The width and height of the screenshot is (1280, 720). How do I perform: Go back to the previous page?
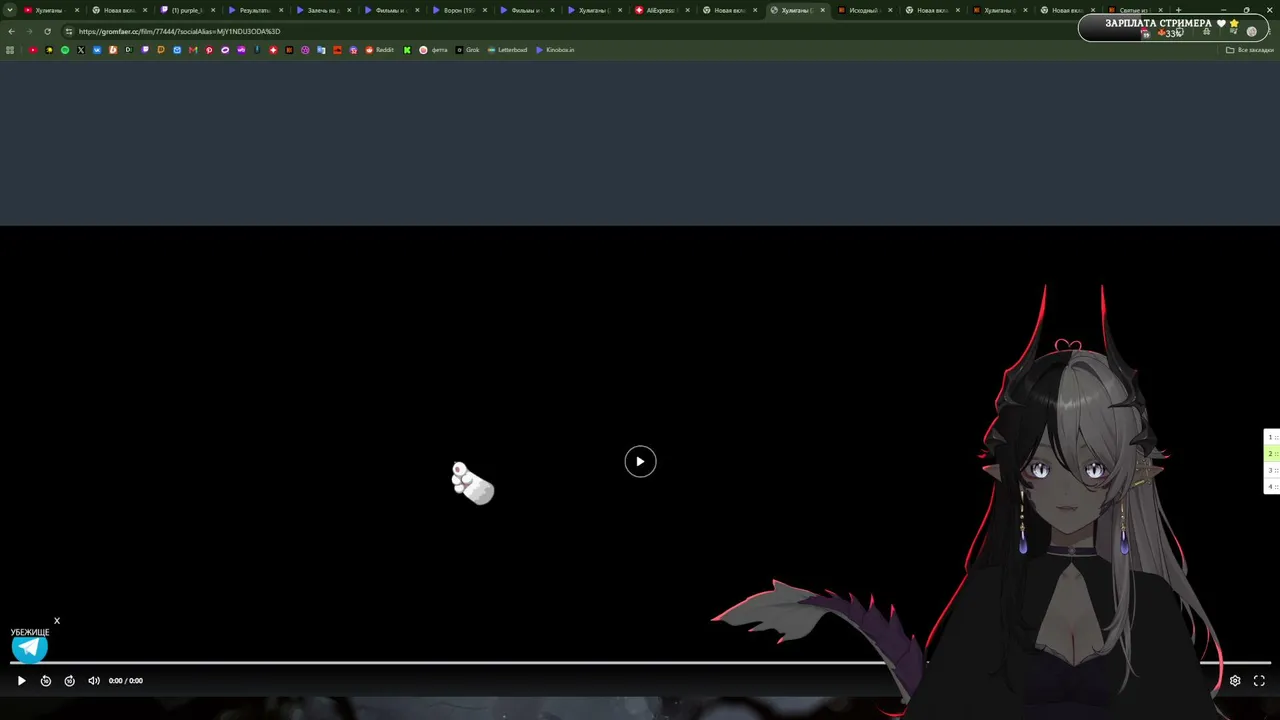11,31
